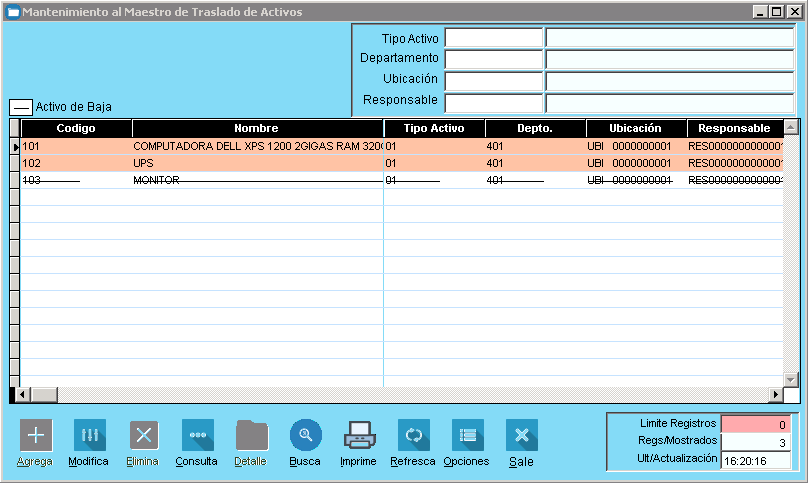Screen dimensions: 808x483
Task: Click the Imprime printer icon
Action: (x=359, y=435)
